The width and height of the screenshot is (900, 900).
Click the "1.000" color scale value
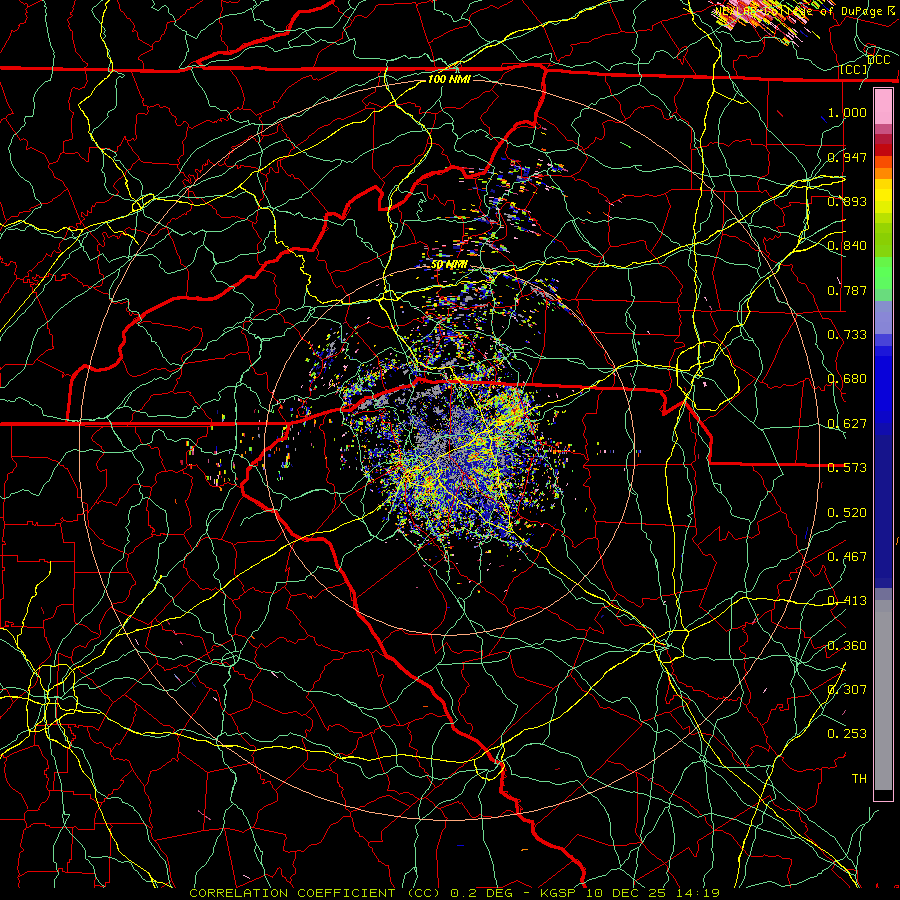point(847,112)
